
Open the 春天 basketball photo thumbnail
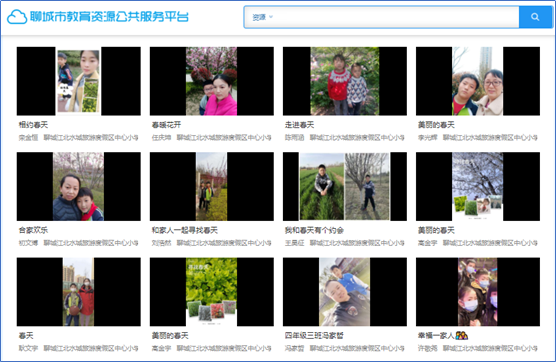pos(79,292)
